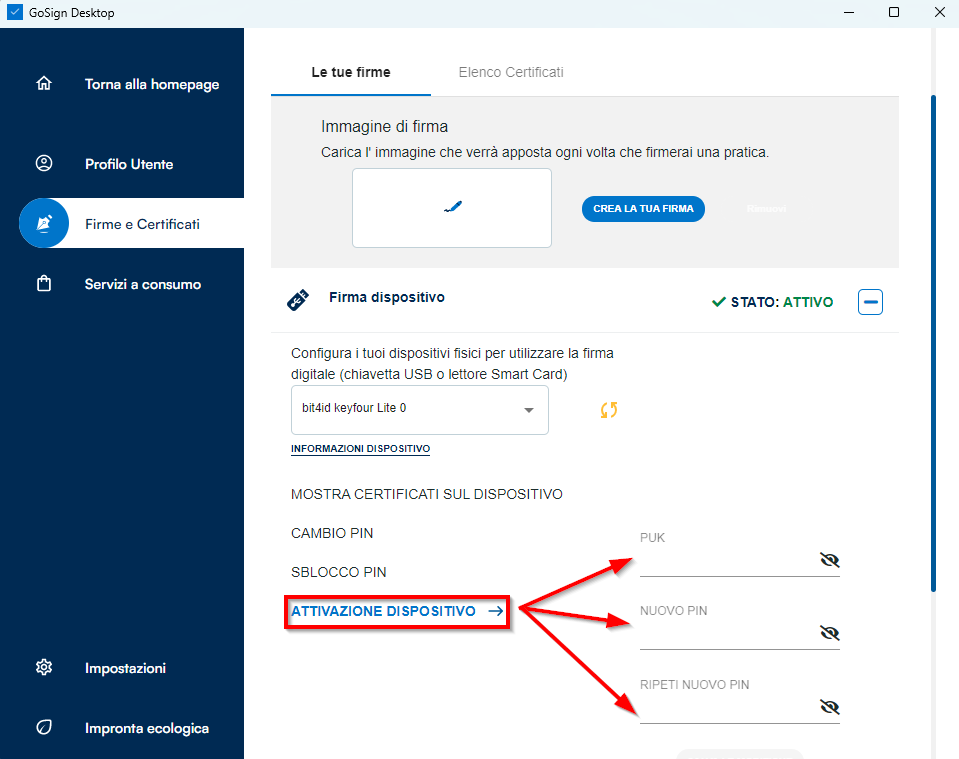Click the home icon in sidebar

43,84
